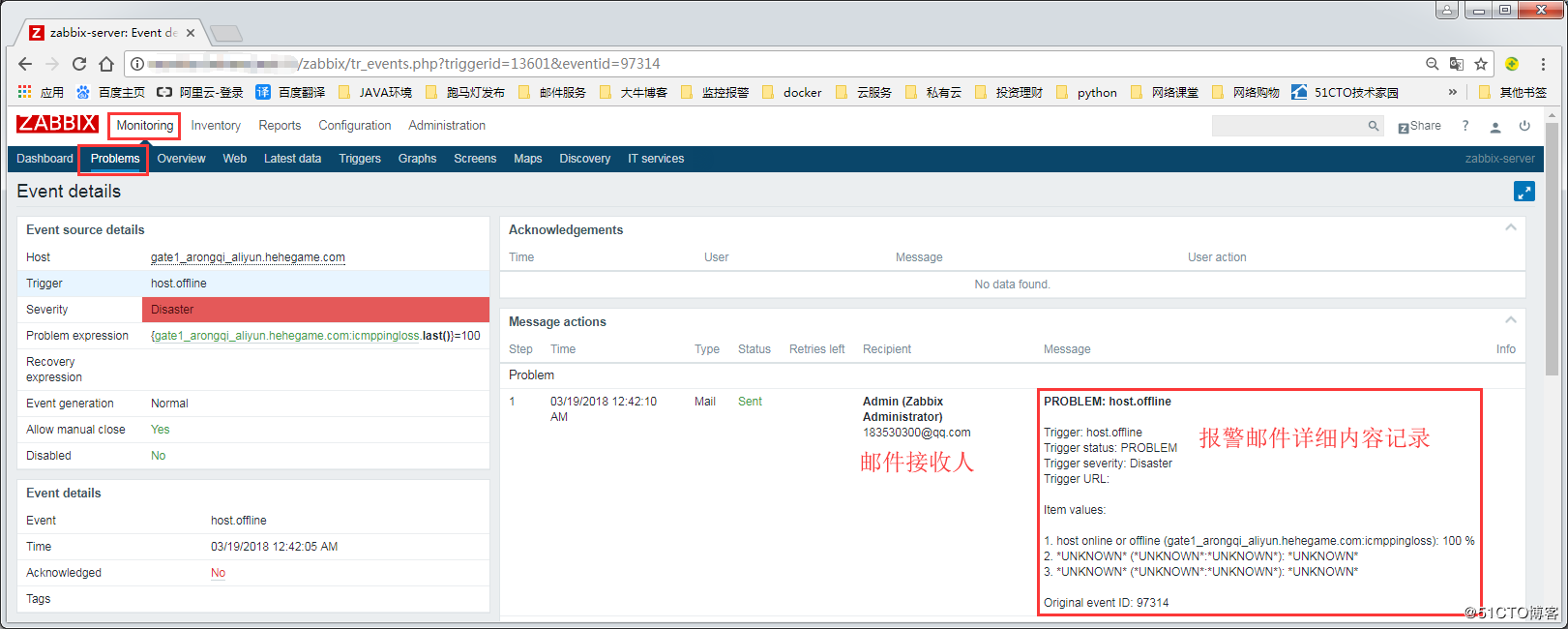
Task: Open the Administration menu
Action: pos(447,126)
